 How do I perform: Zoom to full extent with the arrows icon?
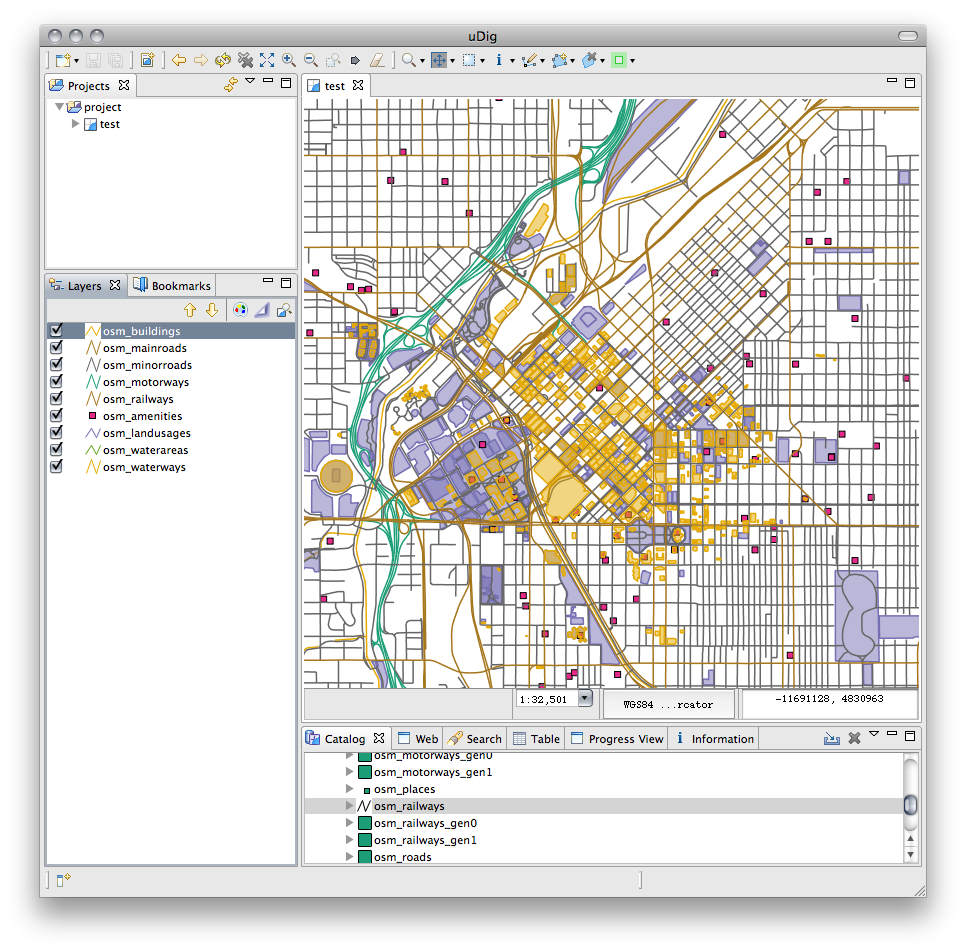click(x=267, y=60)
